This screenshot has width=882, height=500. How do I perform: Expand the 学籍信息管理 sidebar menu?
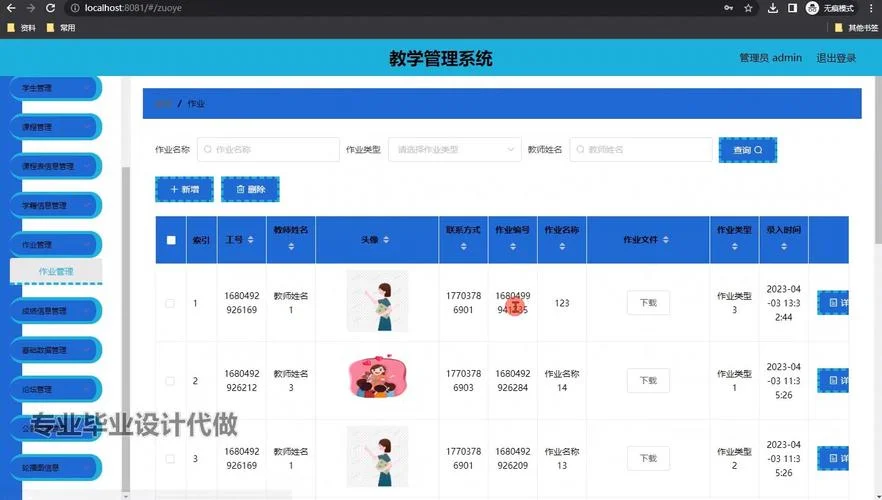tap(55, 206)
